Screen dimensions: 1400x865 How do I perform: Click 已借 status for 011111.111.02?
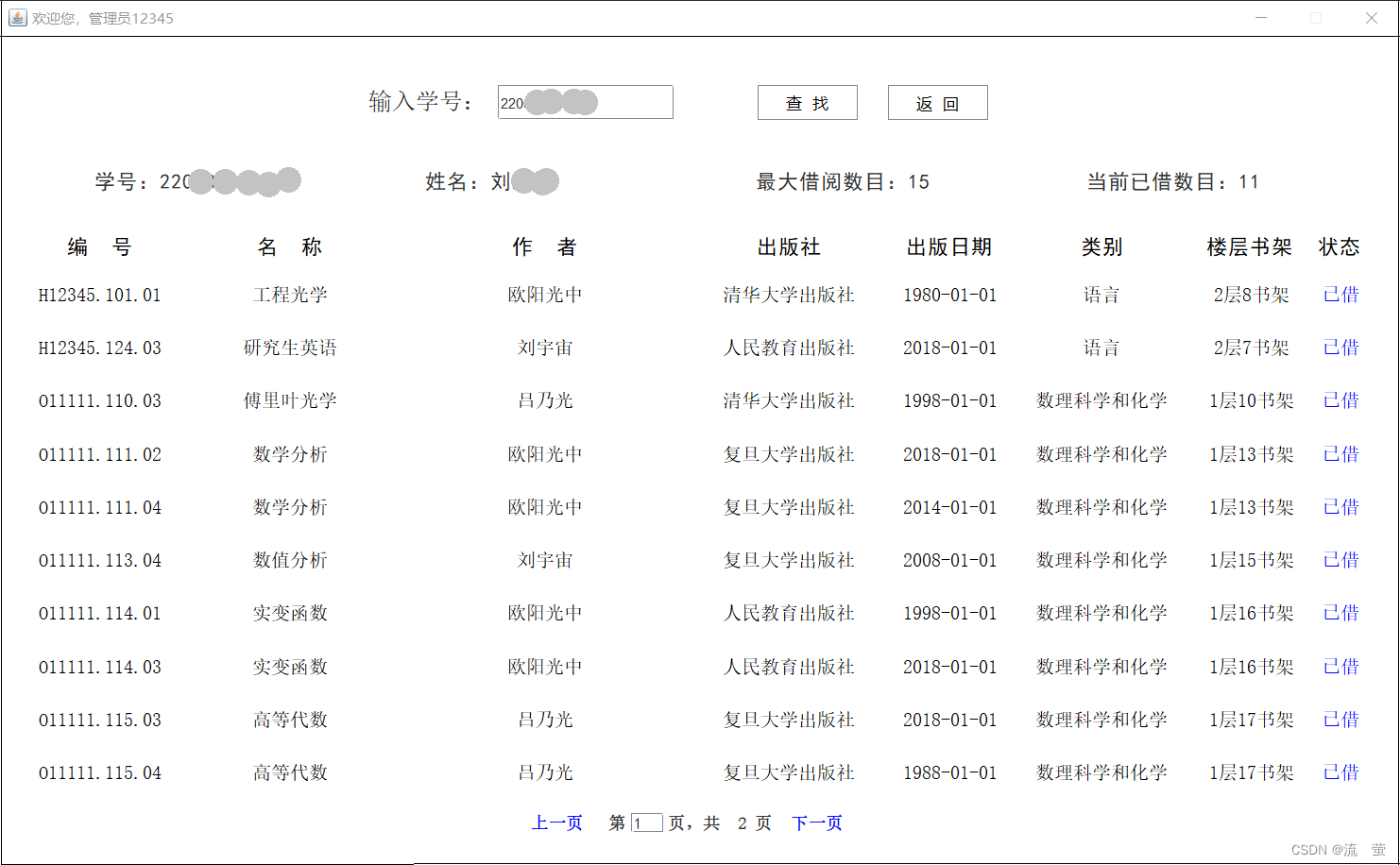1340,454
